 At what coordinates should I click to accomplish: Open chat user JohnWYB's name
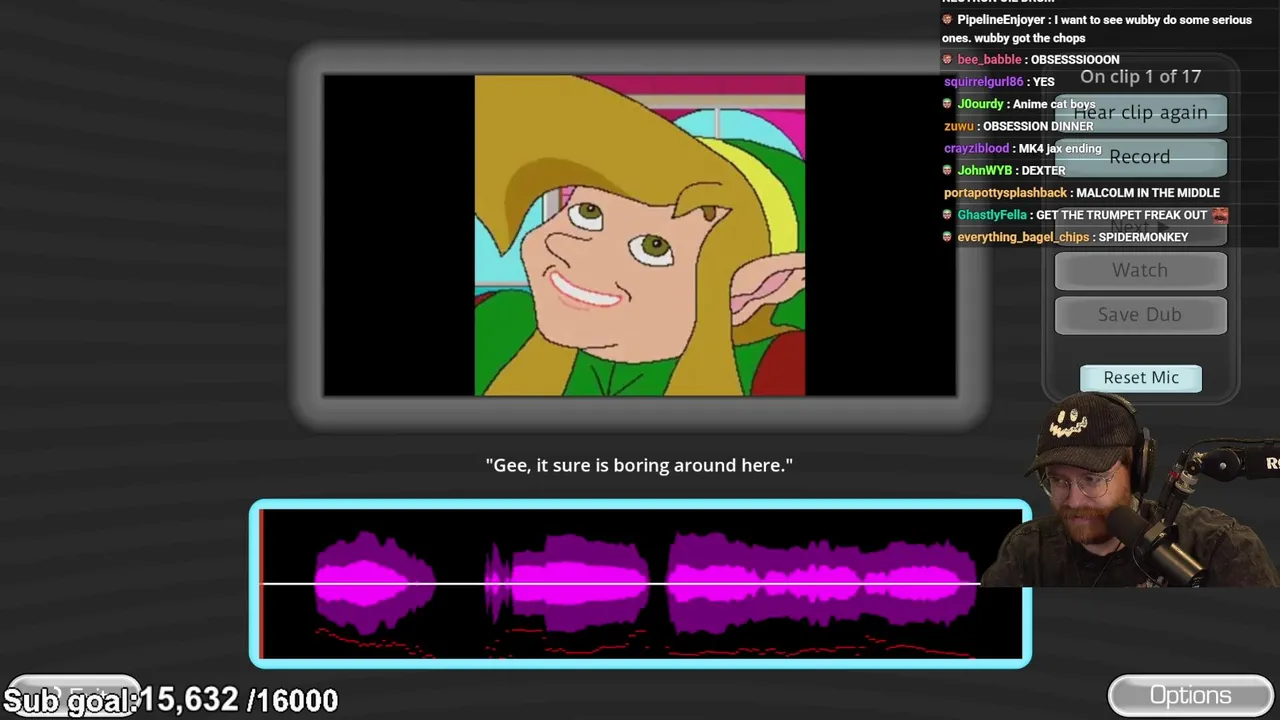[985, 170]
